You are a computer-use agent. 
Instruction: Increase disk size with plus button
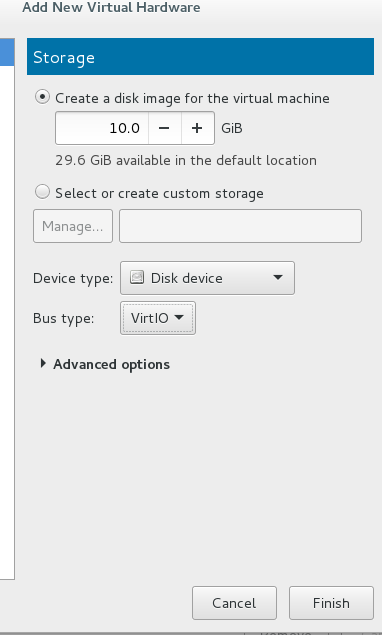click(x=197, y=128)
